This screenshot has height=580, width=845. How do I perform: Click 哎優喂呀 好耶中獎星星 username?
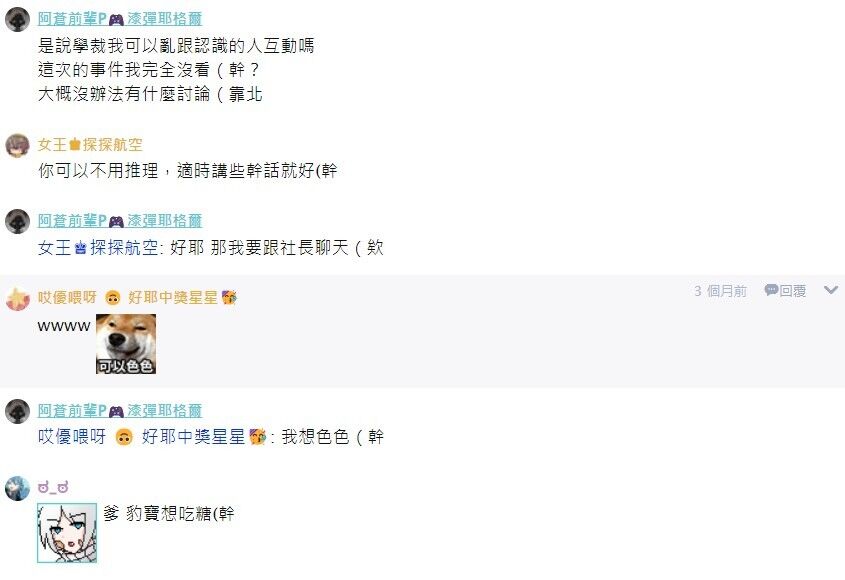tap(137, 298)
